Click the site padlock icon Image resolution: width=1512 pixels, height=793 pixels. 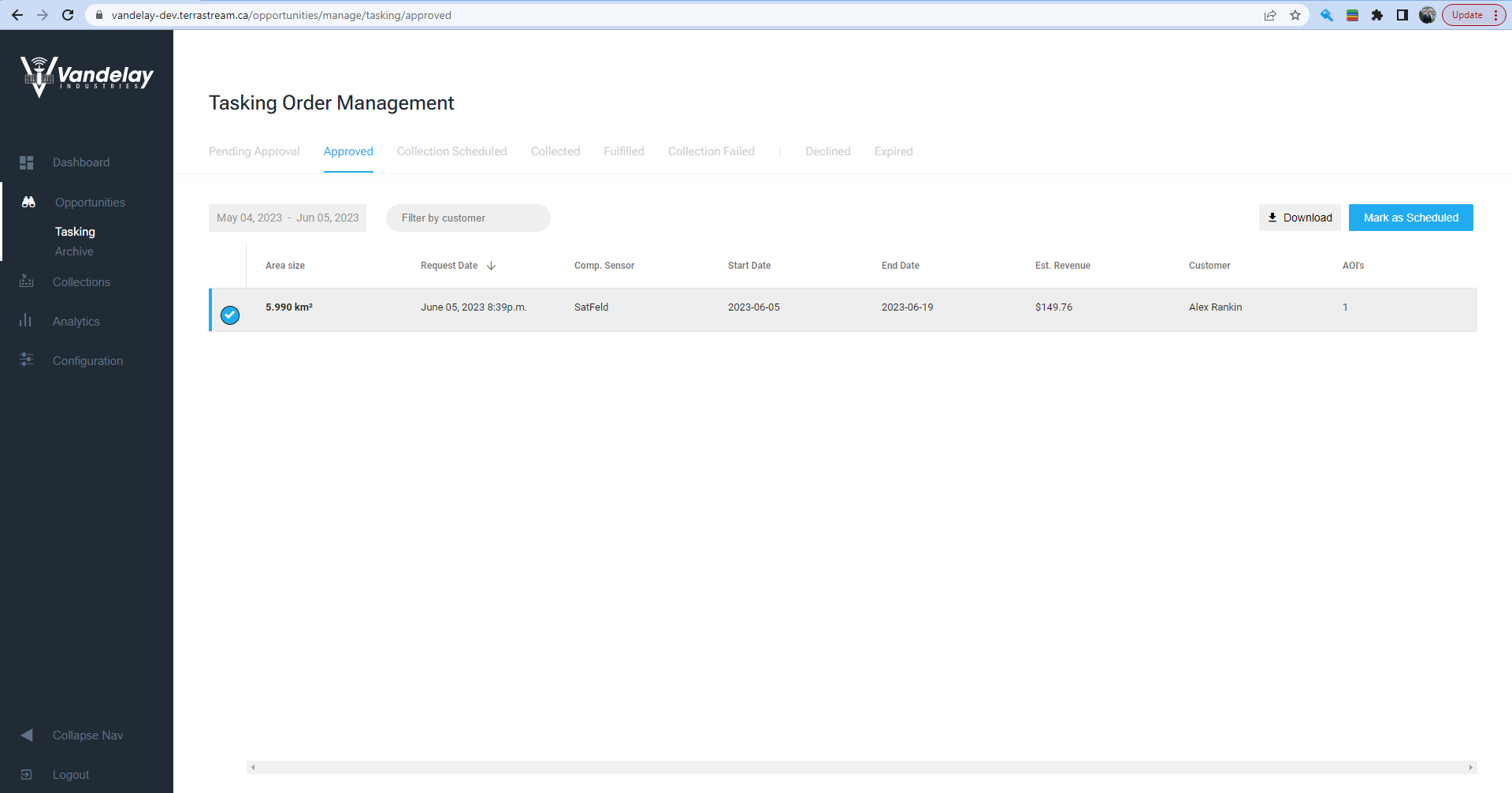coord(99,15)
